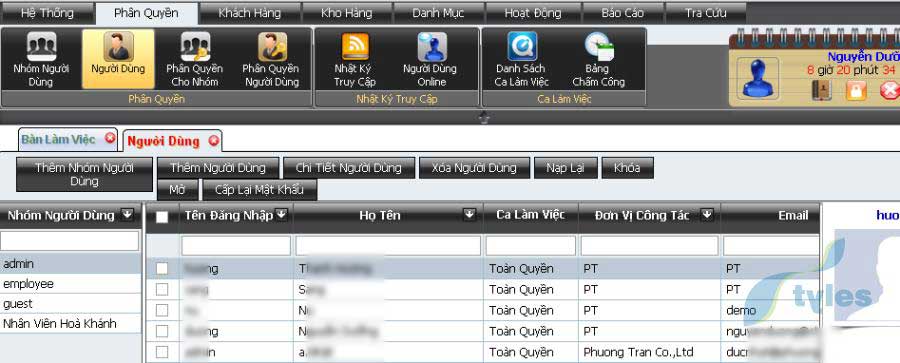Click the Mở button
Screen dimensions: 900x363
coord(177,189)
